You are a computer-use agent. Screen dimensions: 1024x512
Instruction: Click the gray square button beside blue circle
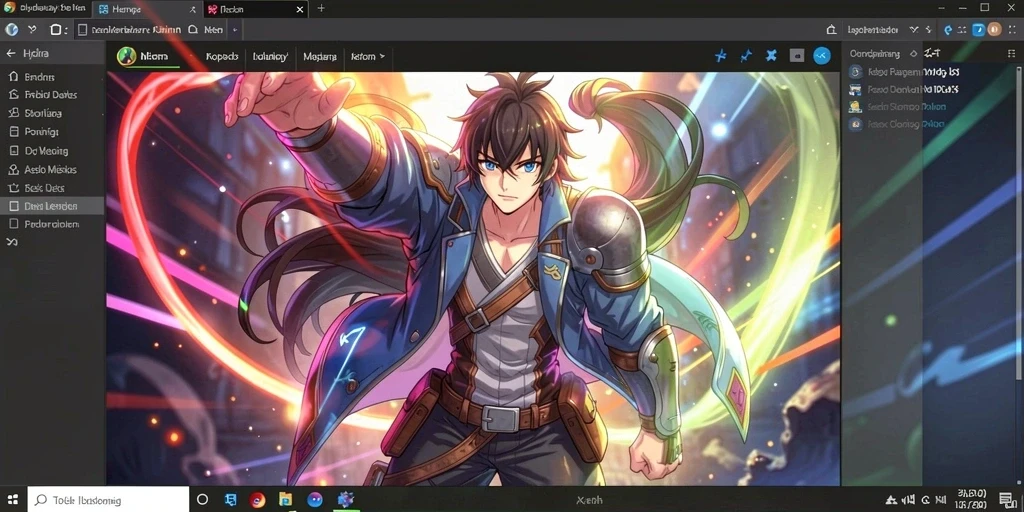tap(797, 56)
